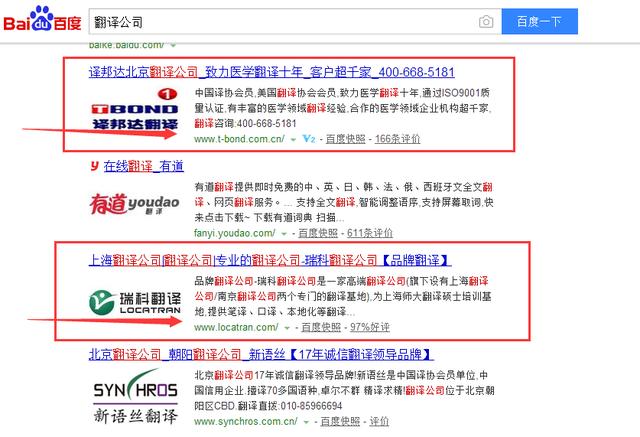Open 百度快照 for youdao result

pos(318,233)
